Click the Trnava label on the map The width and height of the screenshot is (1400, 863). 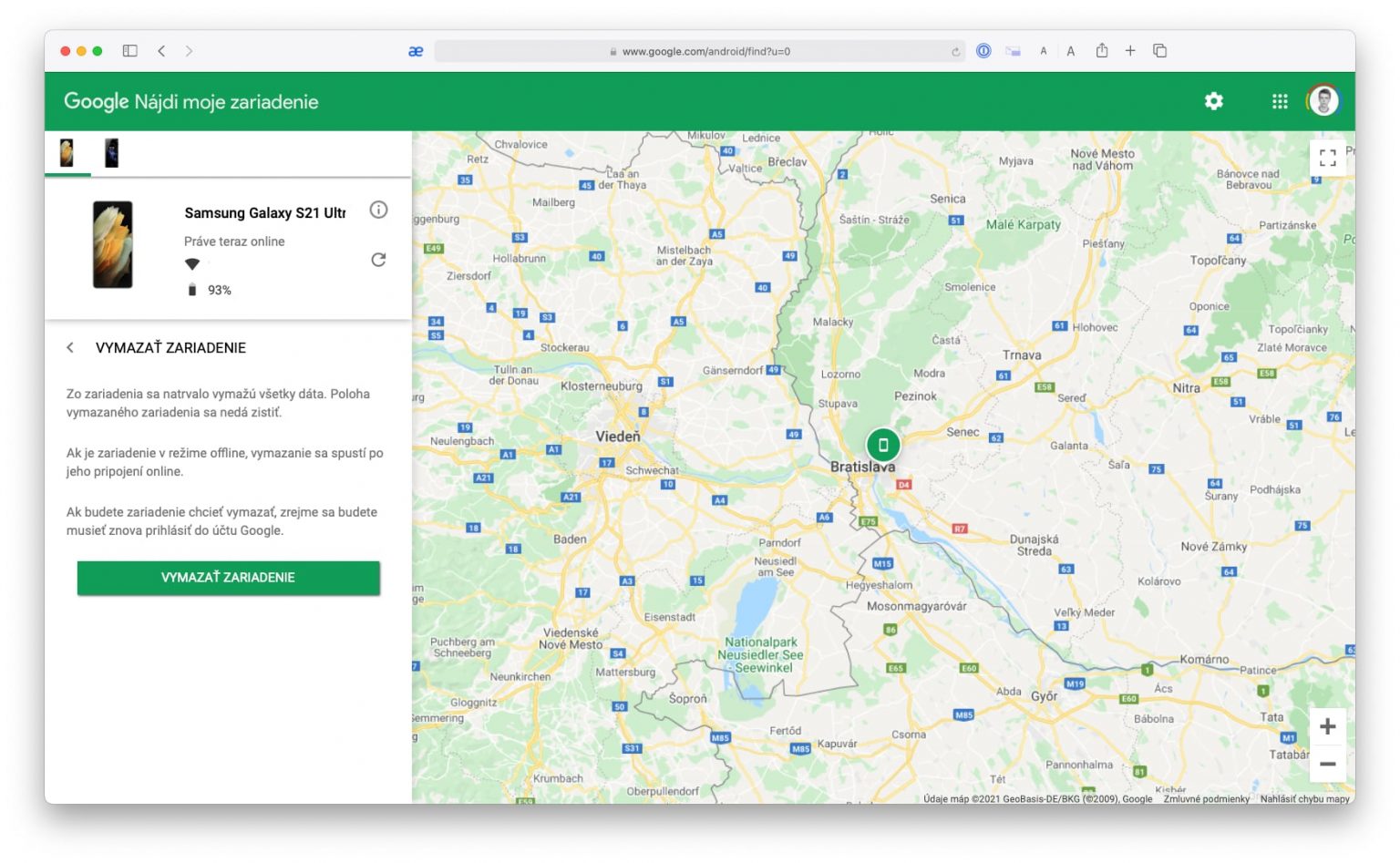1022,355
